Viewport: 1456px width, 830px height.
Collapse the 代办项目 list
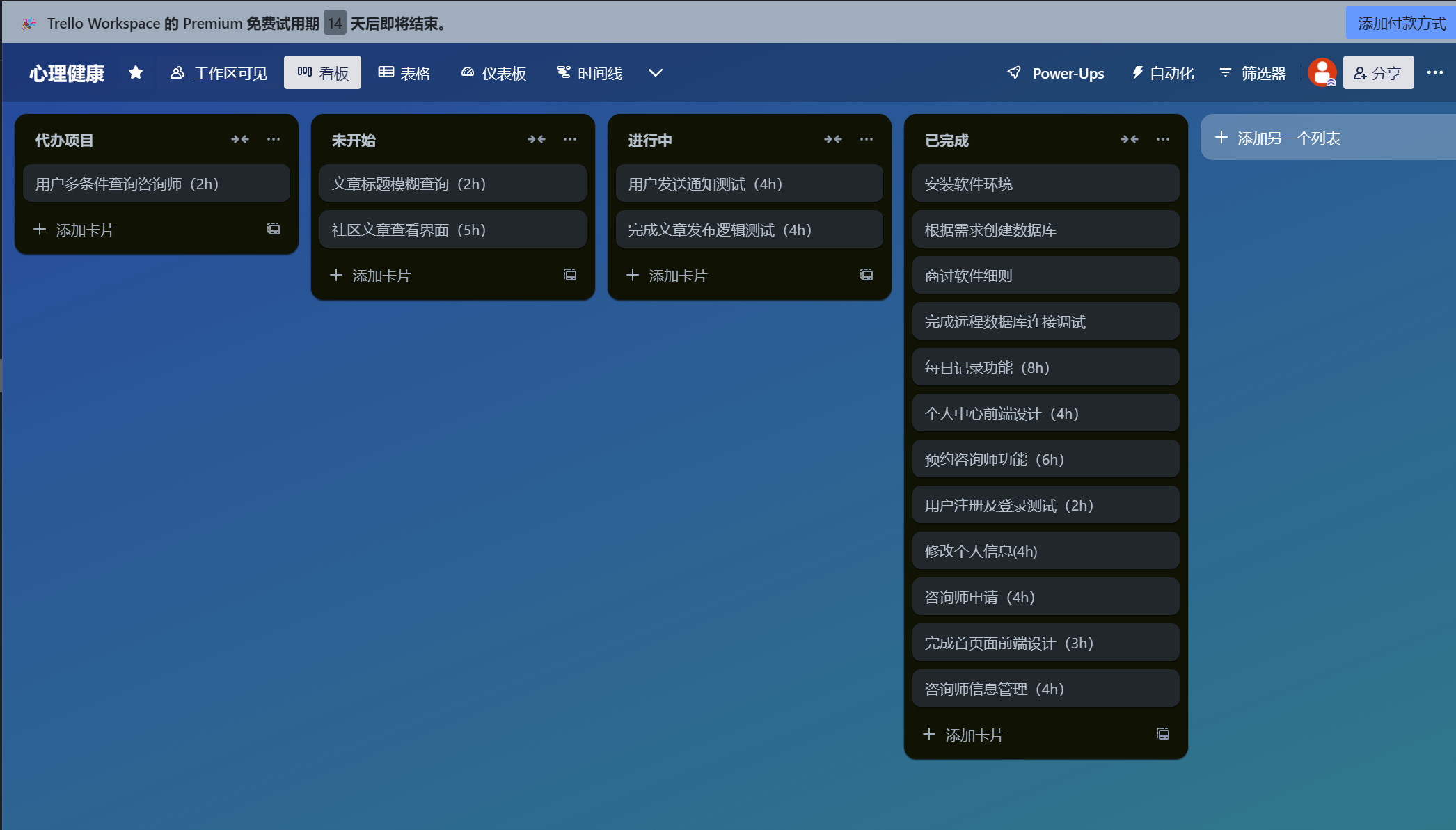[x=240, y=139]
